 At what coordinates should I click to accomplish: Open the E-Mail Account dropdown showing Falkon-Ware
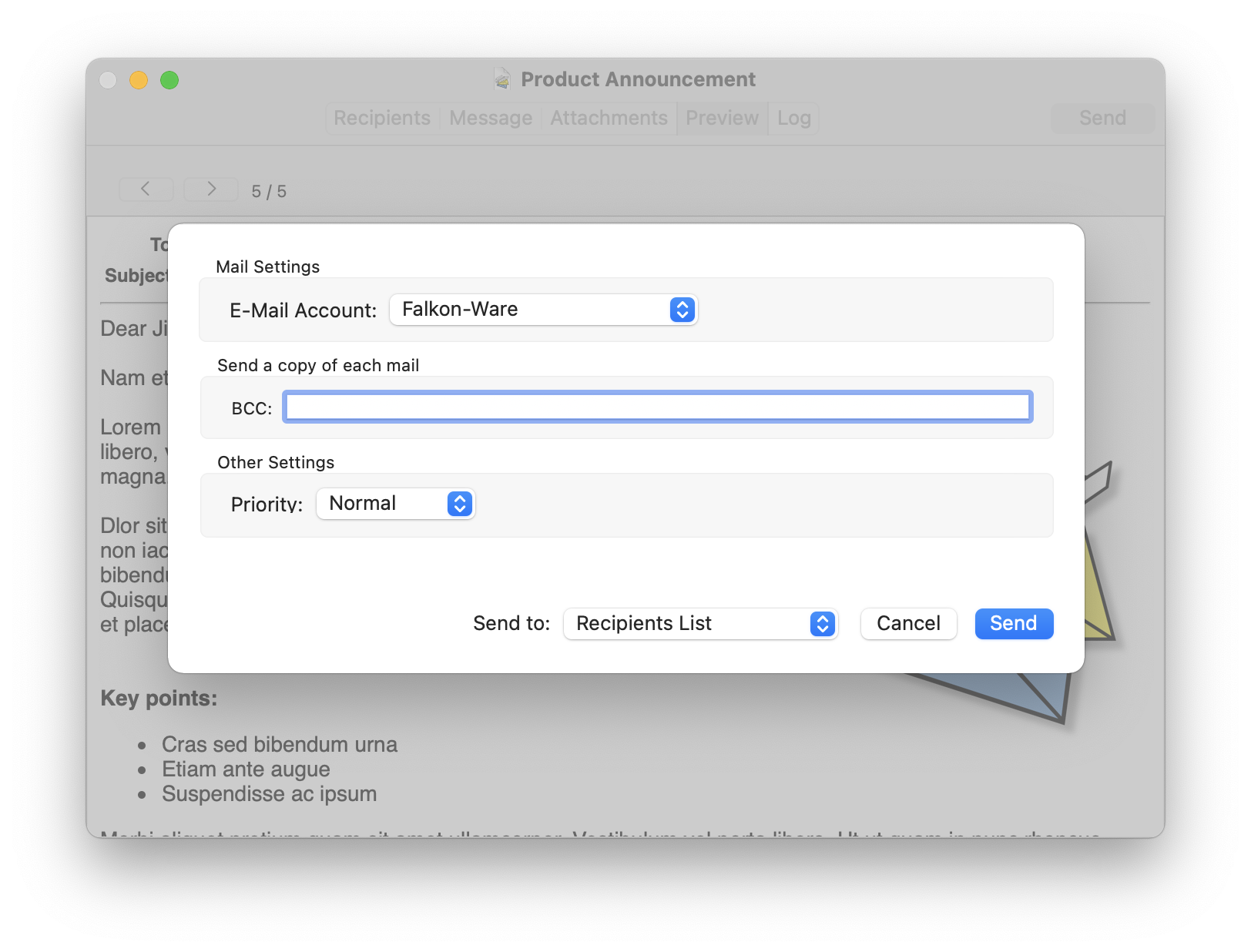point(543,310)
